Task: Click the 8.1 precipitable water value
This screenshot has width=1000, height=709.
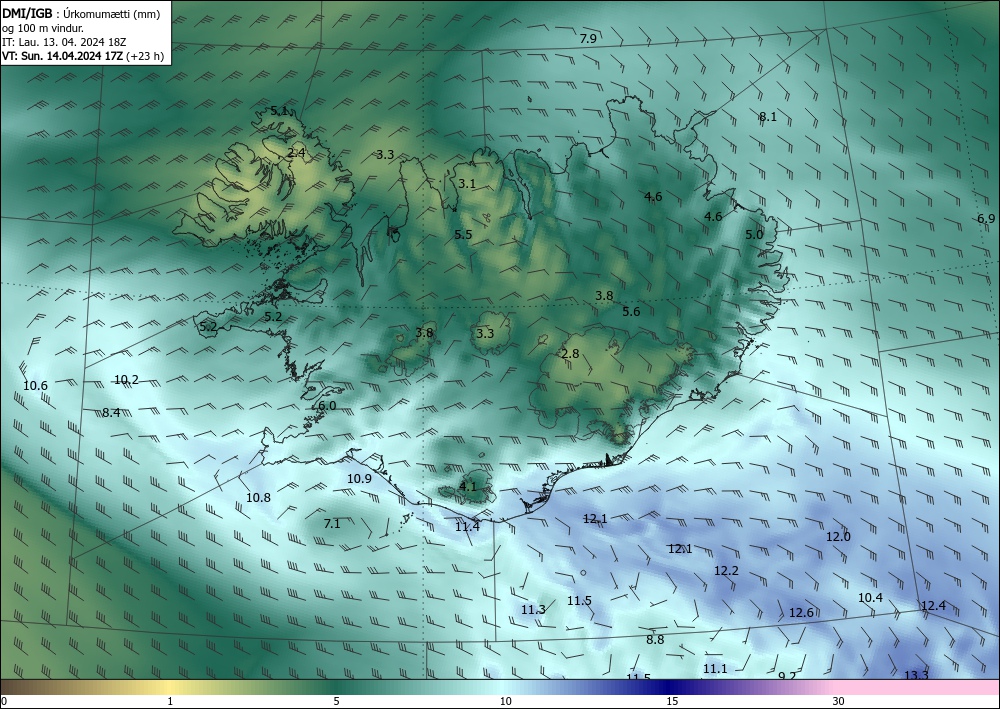Action: [x=768, y=117]
